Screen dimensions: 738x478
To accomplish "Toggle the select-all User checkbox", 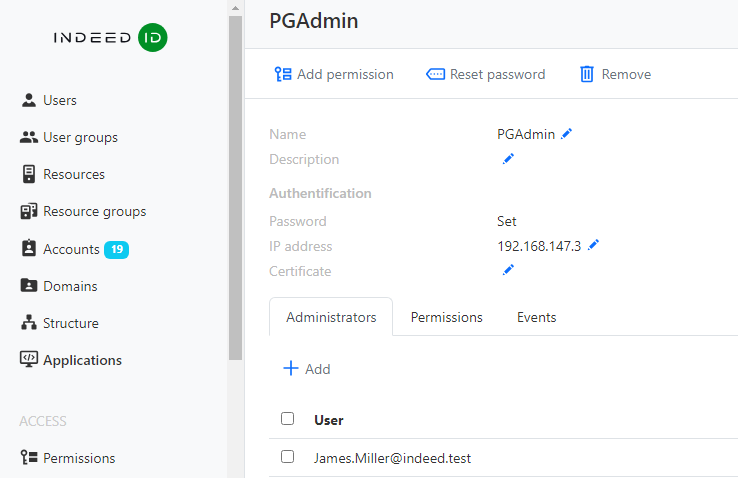I will [x=288, y=419].
